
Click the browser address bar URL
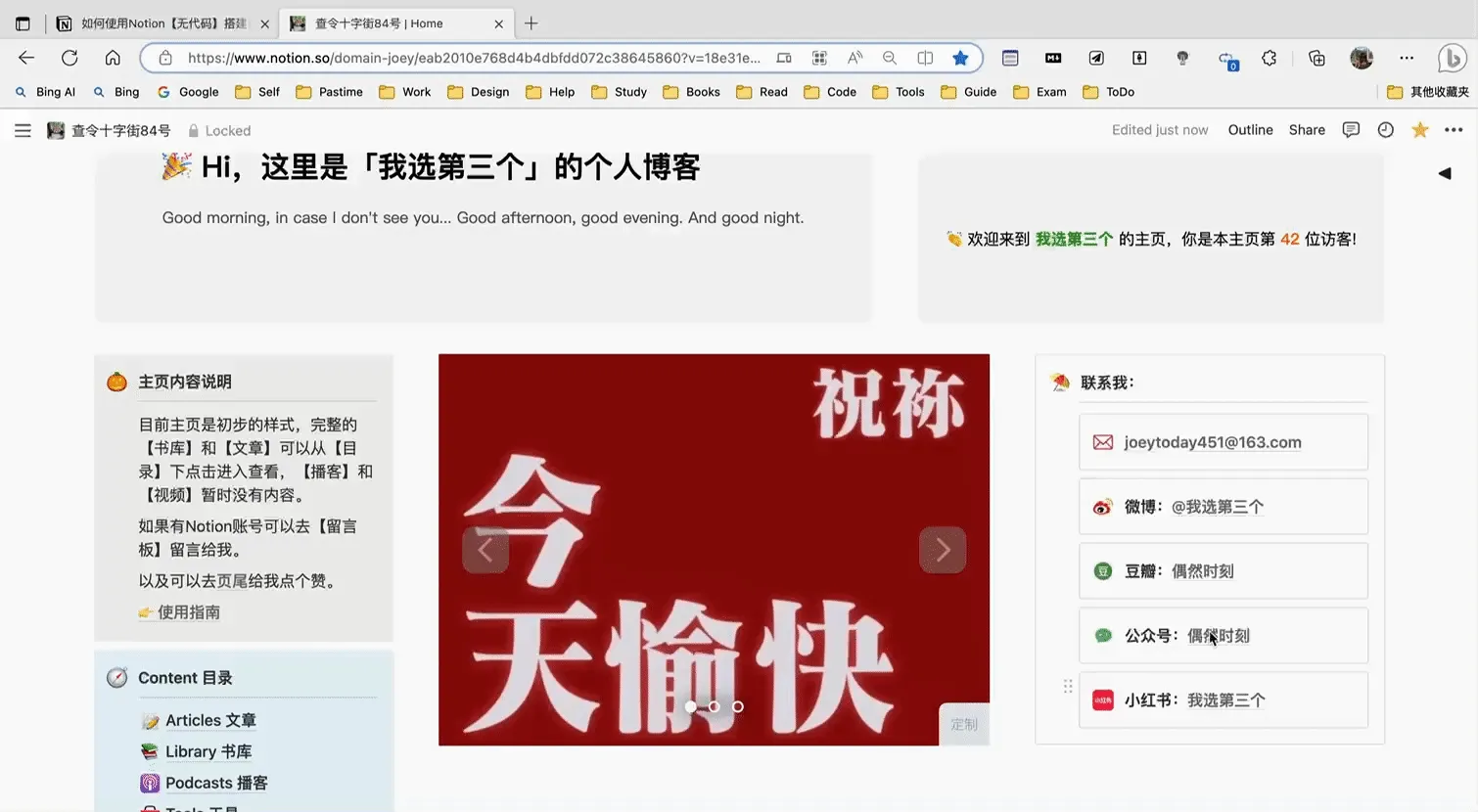click(474, 58)
